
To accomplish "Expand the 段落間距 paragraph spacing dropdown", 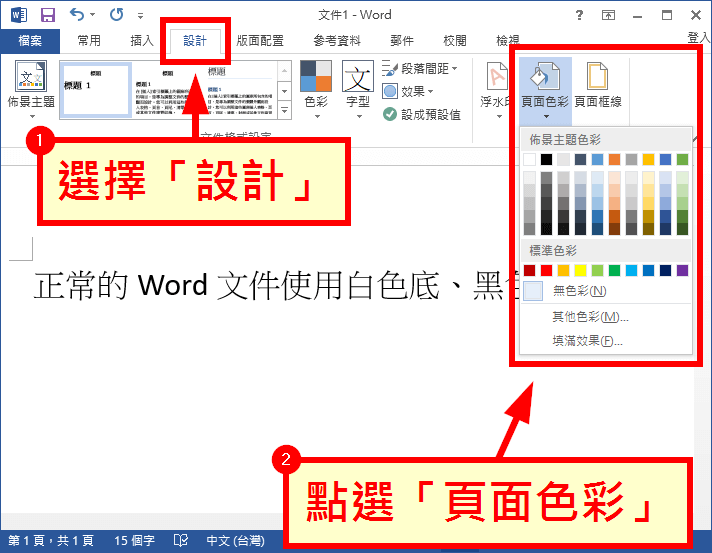I will pos(420,68).
